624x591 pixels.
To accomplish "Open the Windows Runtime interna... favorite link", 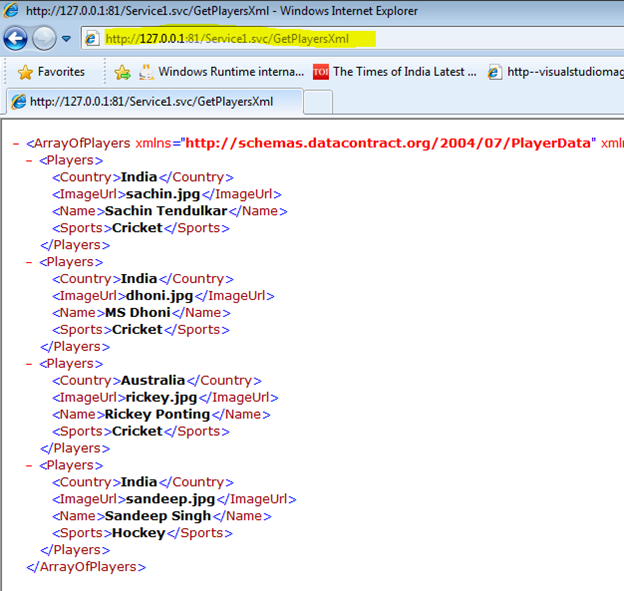I will coord(222,72).
